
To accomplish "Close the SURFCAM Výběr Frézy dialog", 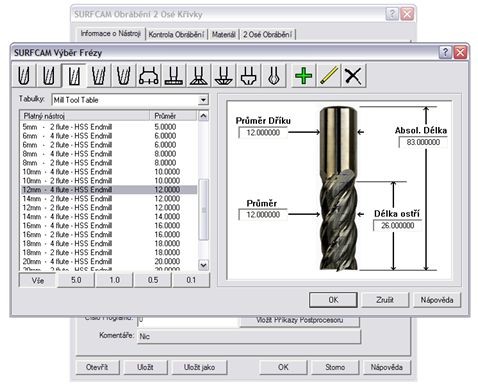I will [x=460, y=52].
